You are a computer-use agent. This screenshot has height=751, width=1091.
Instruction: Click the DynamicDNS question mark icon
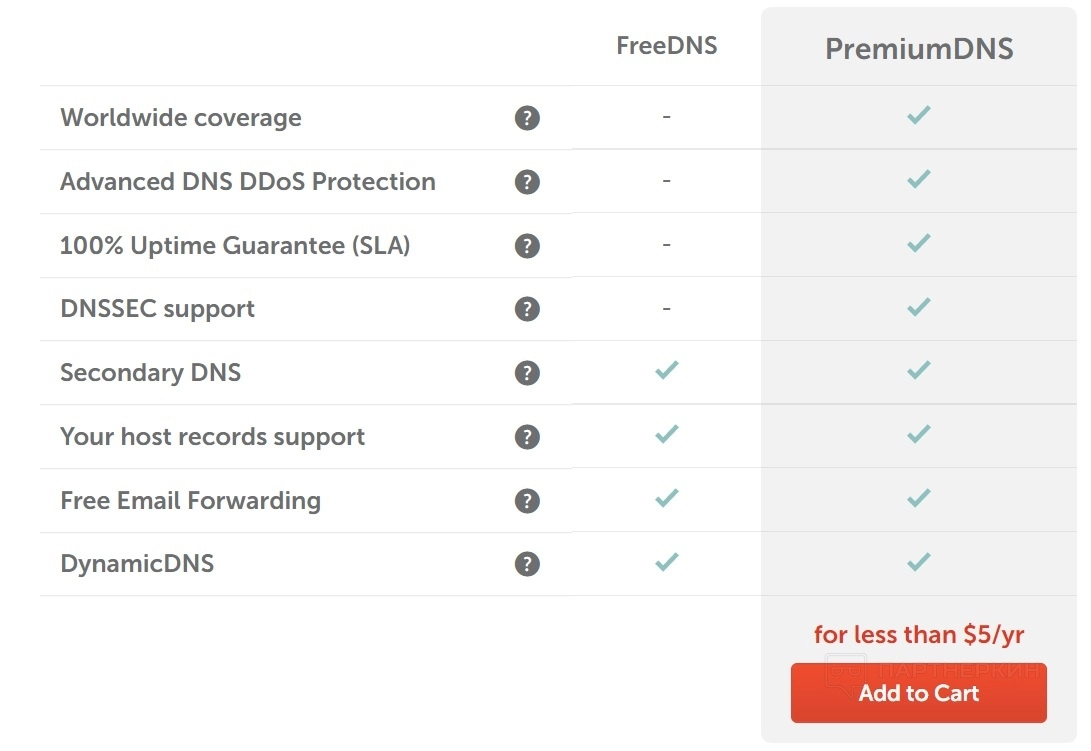click(527, 564)
